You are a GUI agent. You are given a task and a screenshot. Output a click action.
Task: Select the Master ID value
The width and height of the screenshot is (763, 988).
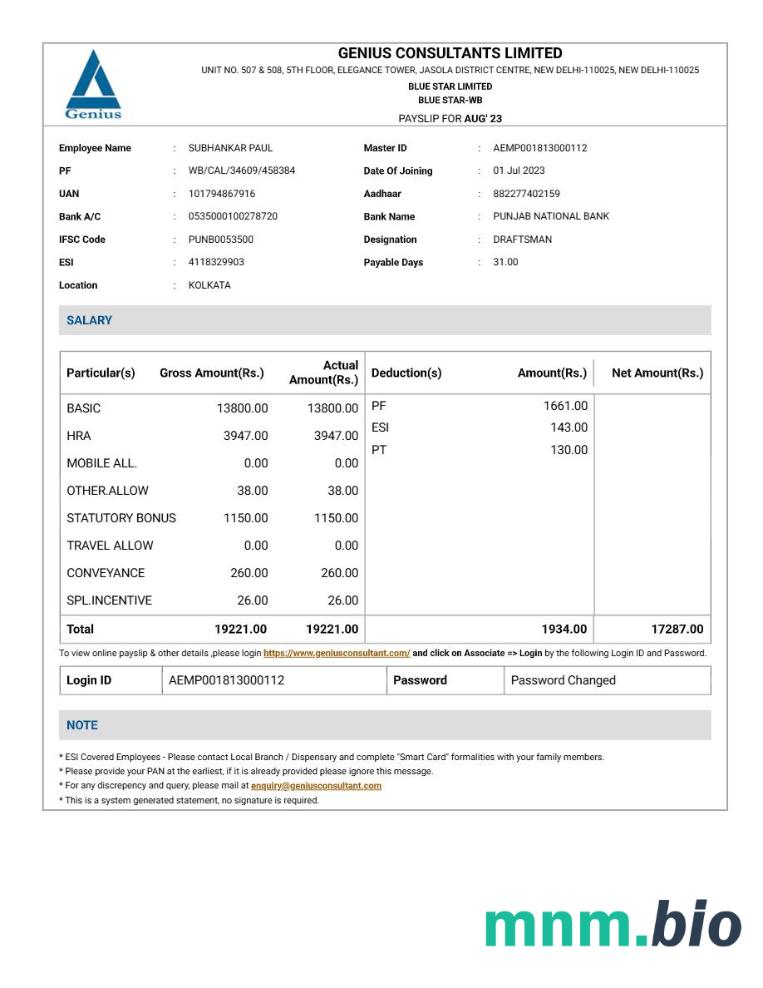539,148
